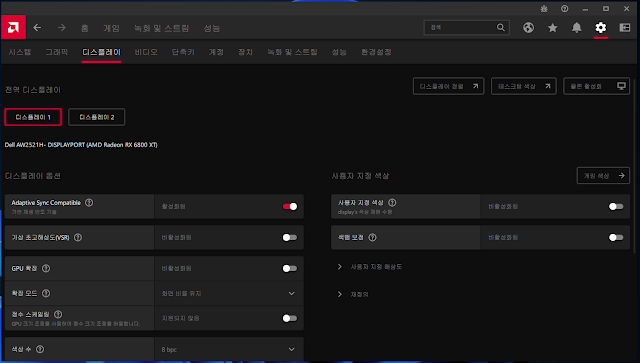The height and width of the screenshot is (363, 640).
Task: Open the 8 bpc color depth dropdown
Action: pos(229,349)
